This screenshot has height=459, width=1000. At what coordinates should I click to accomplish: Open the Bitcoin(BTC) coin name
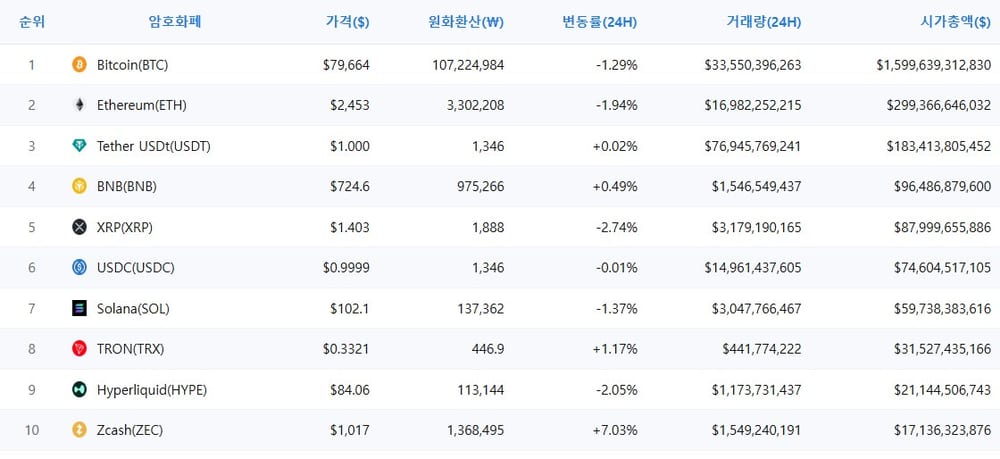pos(133,65)
